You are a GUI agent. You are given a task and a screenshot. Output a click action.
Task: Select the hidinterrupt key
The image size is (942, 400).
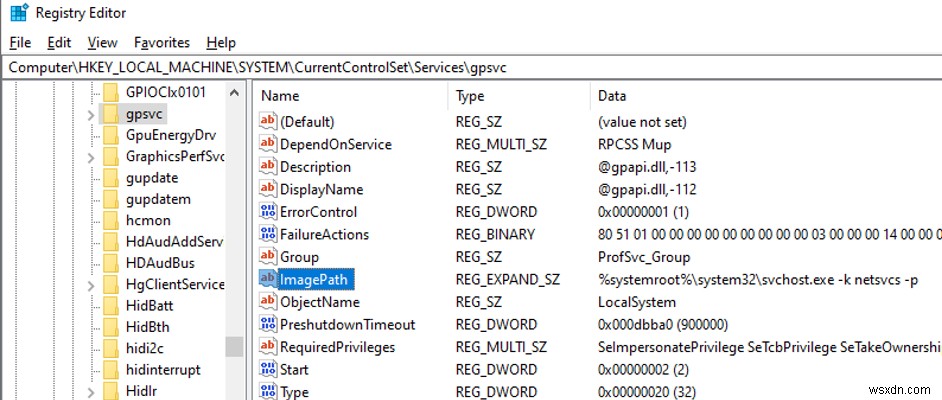[x=163, y=370]
